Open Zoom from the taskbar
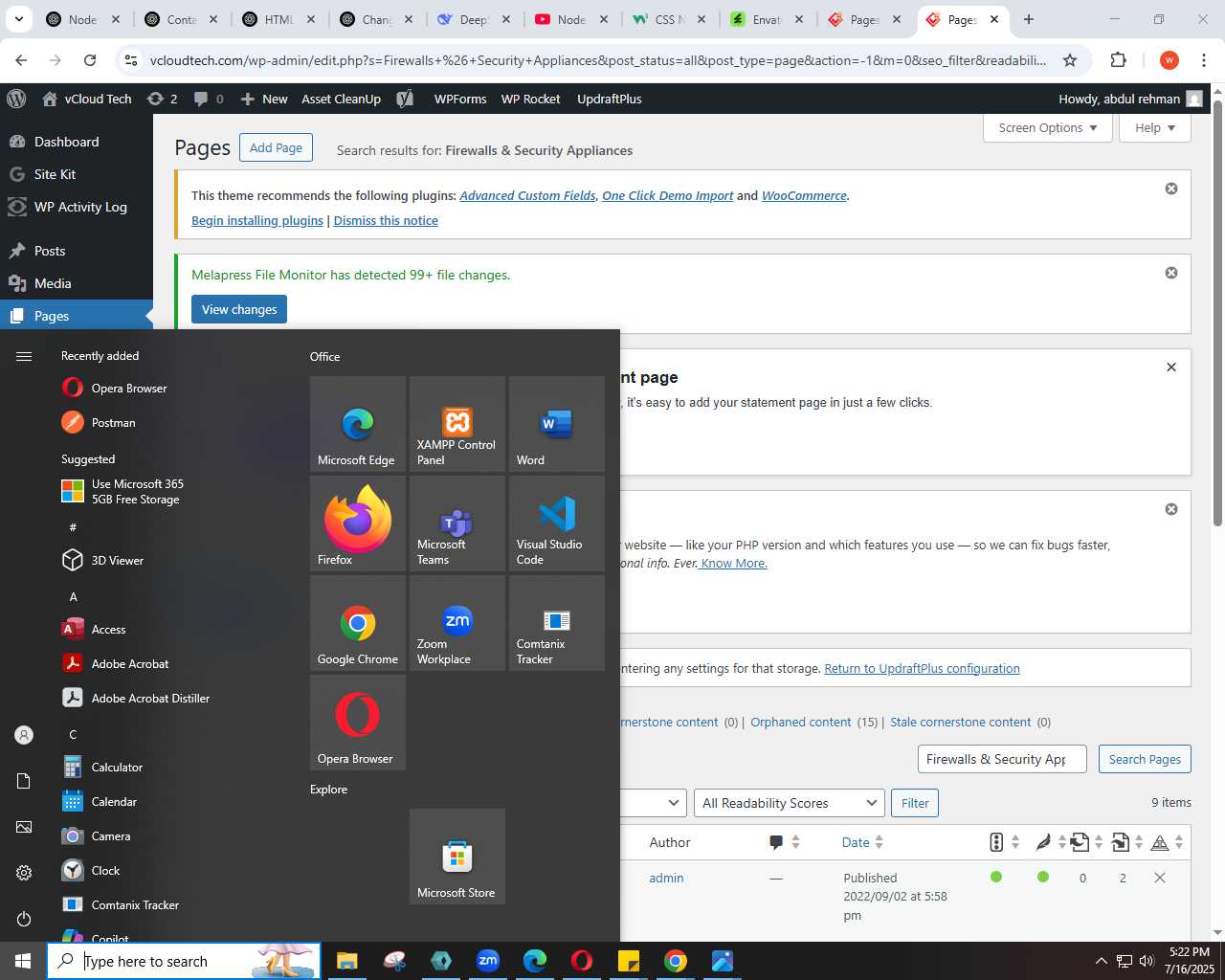This screenshot has height=980, width=1225. pyautogui.click(x=488, y=961)
